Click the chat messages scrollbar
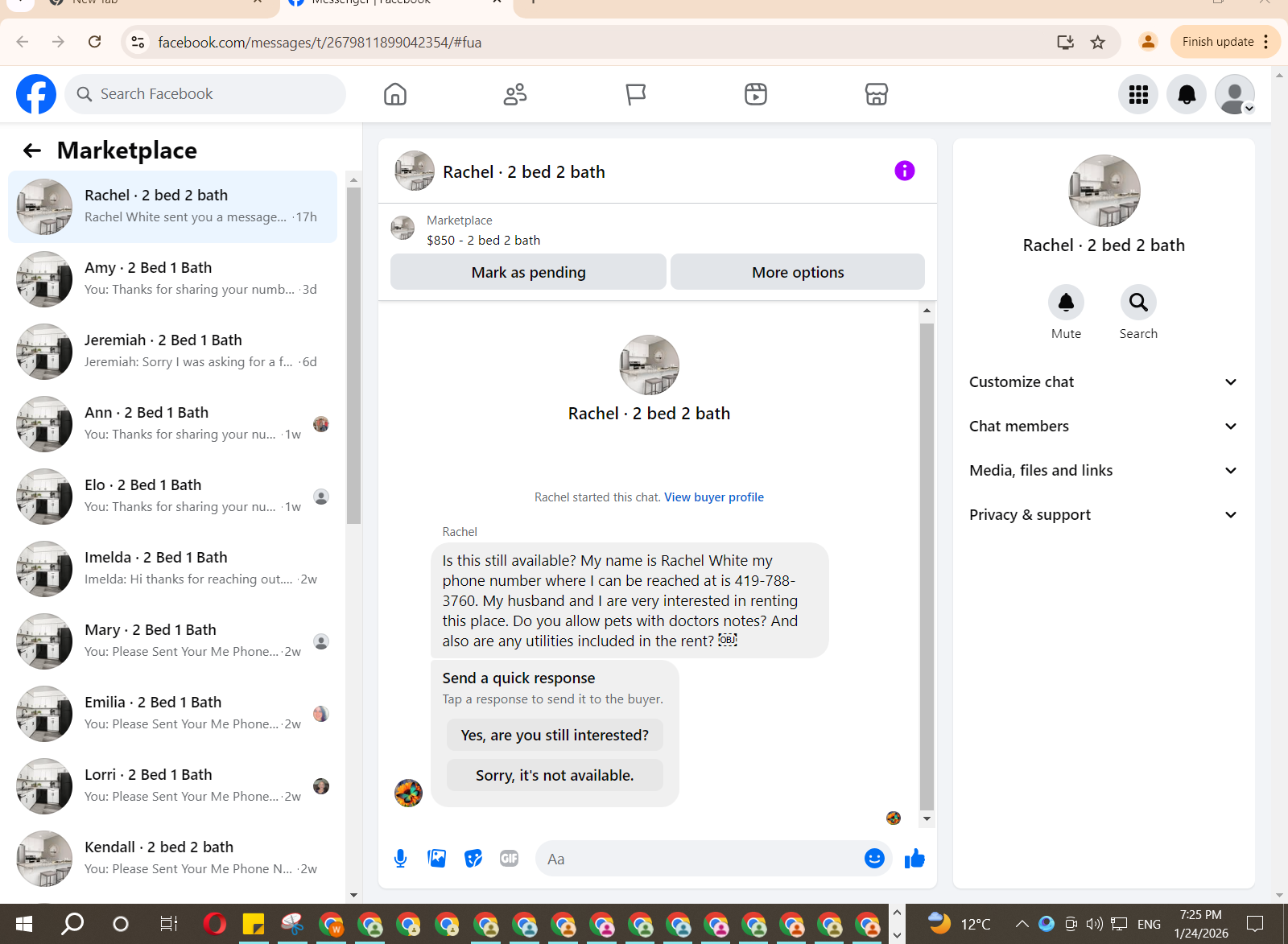This screenshot has height=944, width=1288. tap(927, 567)
